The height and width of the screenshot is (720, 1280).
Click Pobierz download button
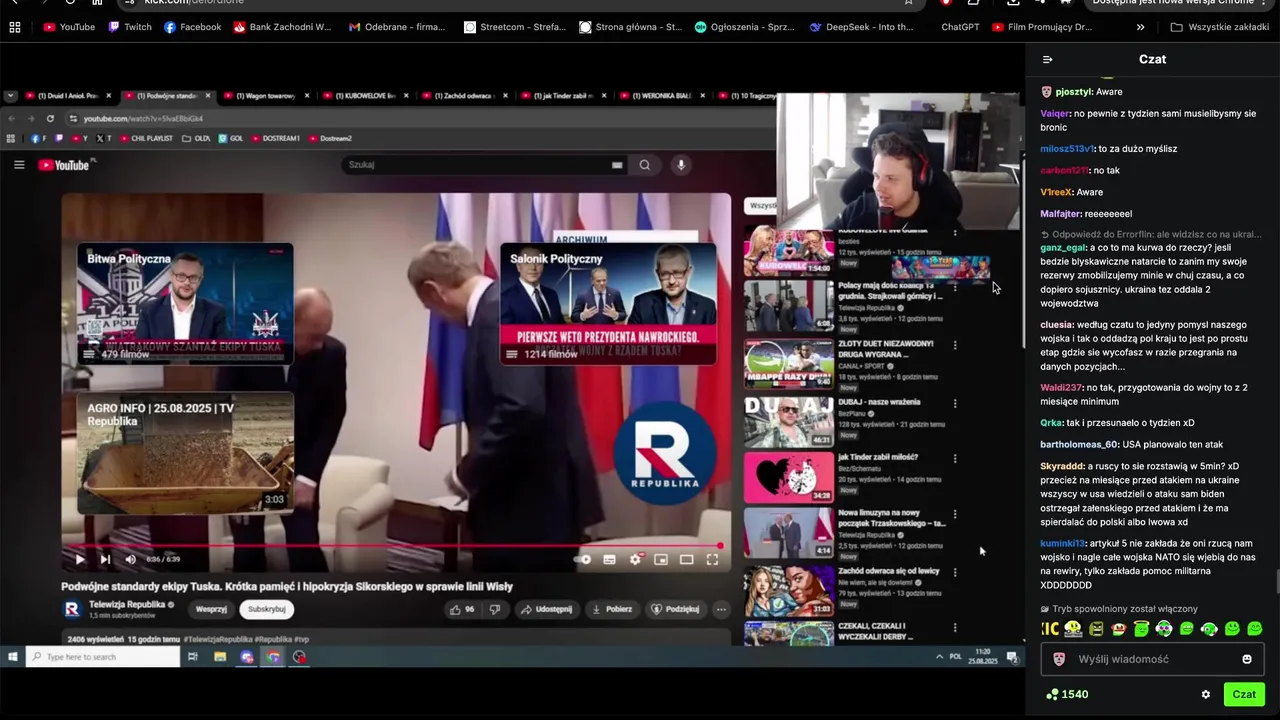pyautogui.click(x=611, y=609)
